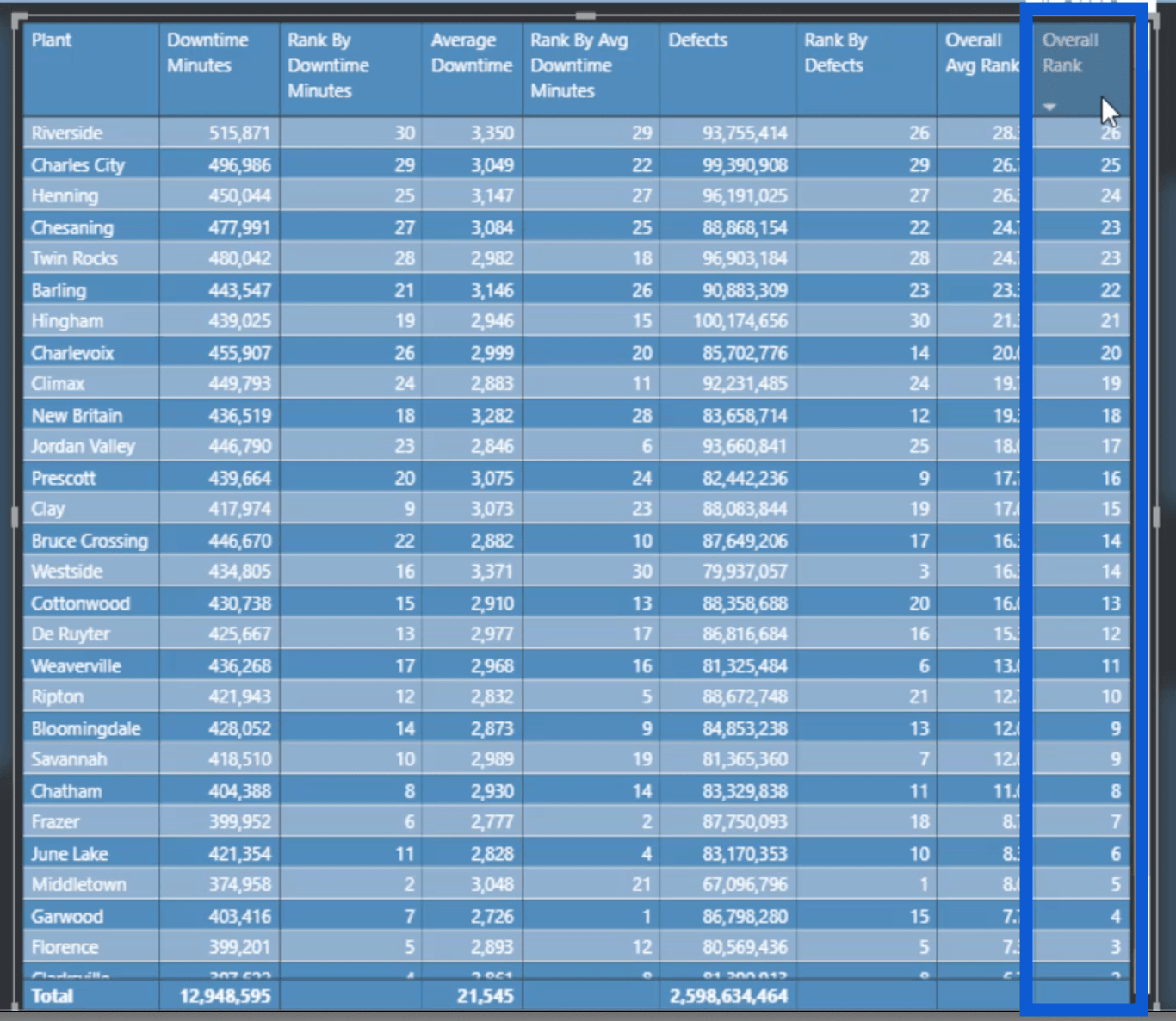Click the Defects column header

click(x=697, y=40)
